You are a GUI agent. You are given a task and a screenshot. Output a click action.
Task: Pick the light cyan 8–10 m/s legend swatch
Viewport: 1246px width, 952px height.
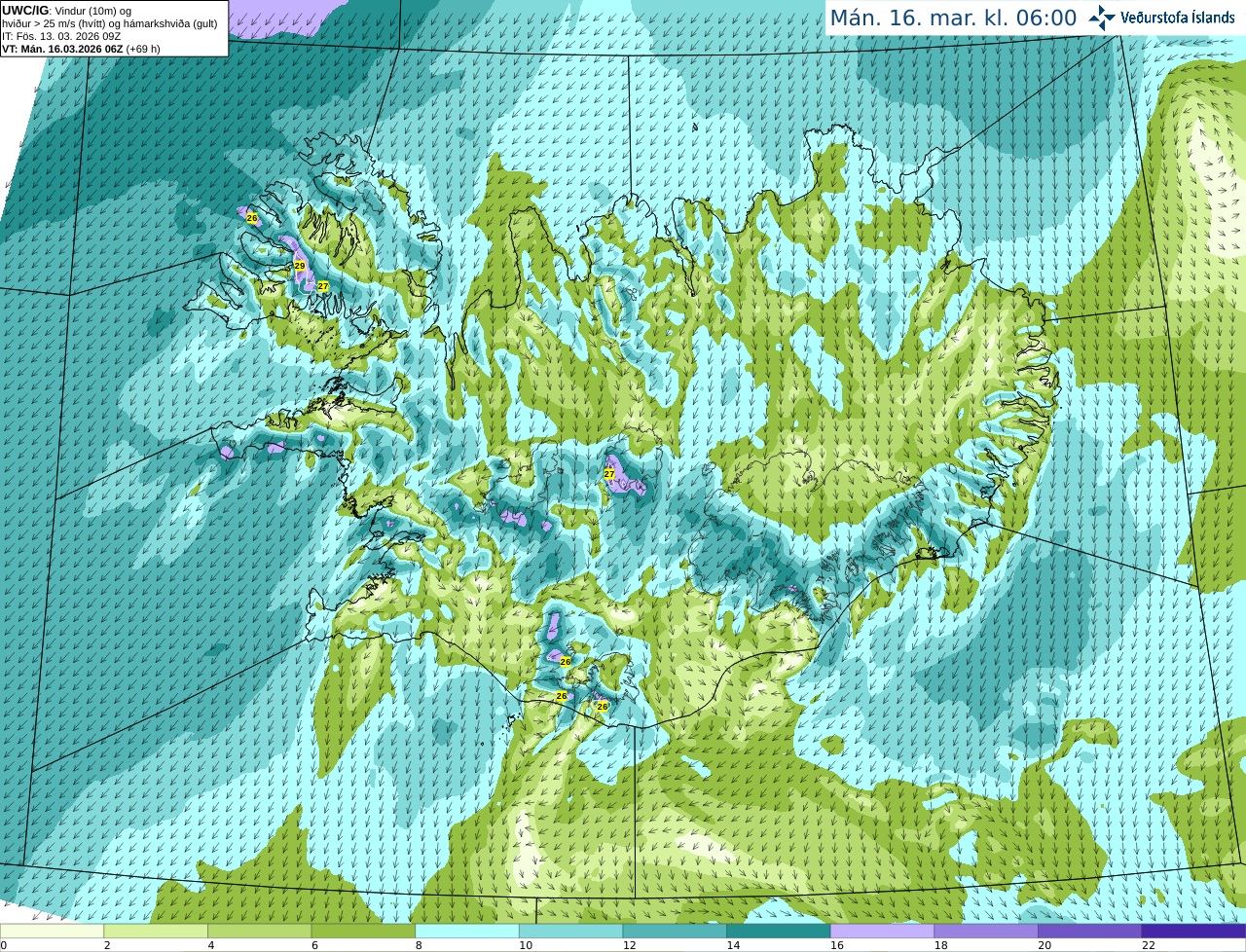[x=467, y=932]
